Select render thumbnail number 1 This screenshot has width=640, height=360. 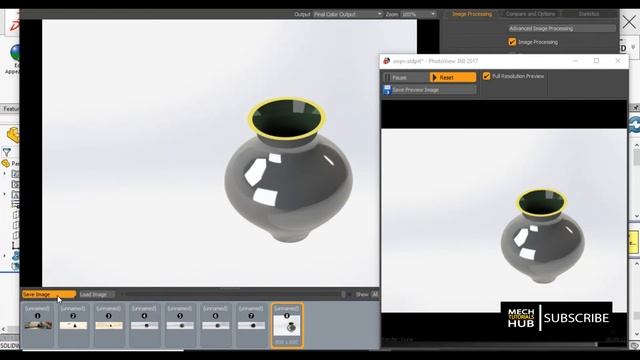click(x=38, y=325)
